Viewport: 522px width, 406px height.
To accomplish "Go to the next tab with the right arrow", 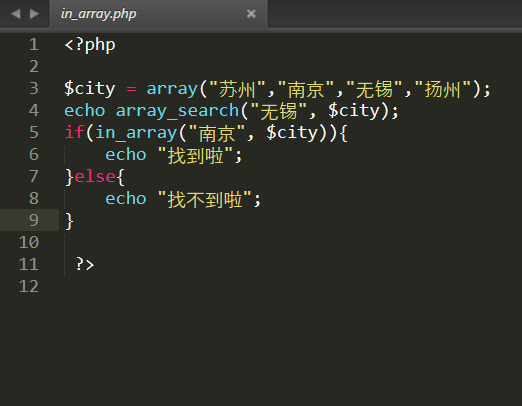I will pos(34,14).
